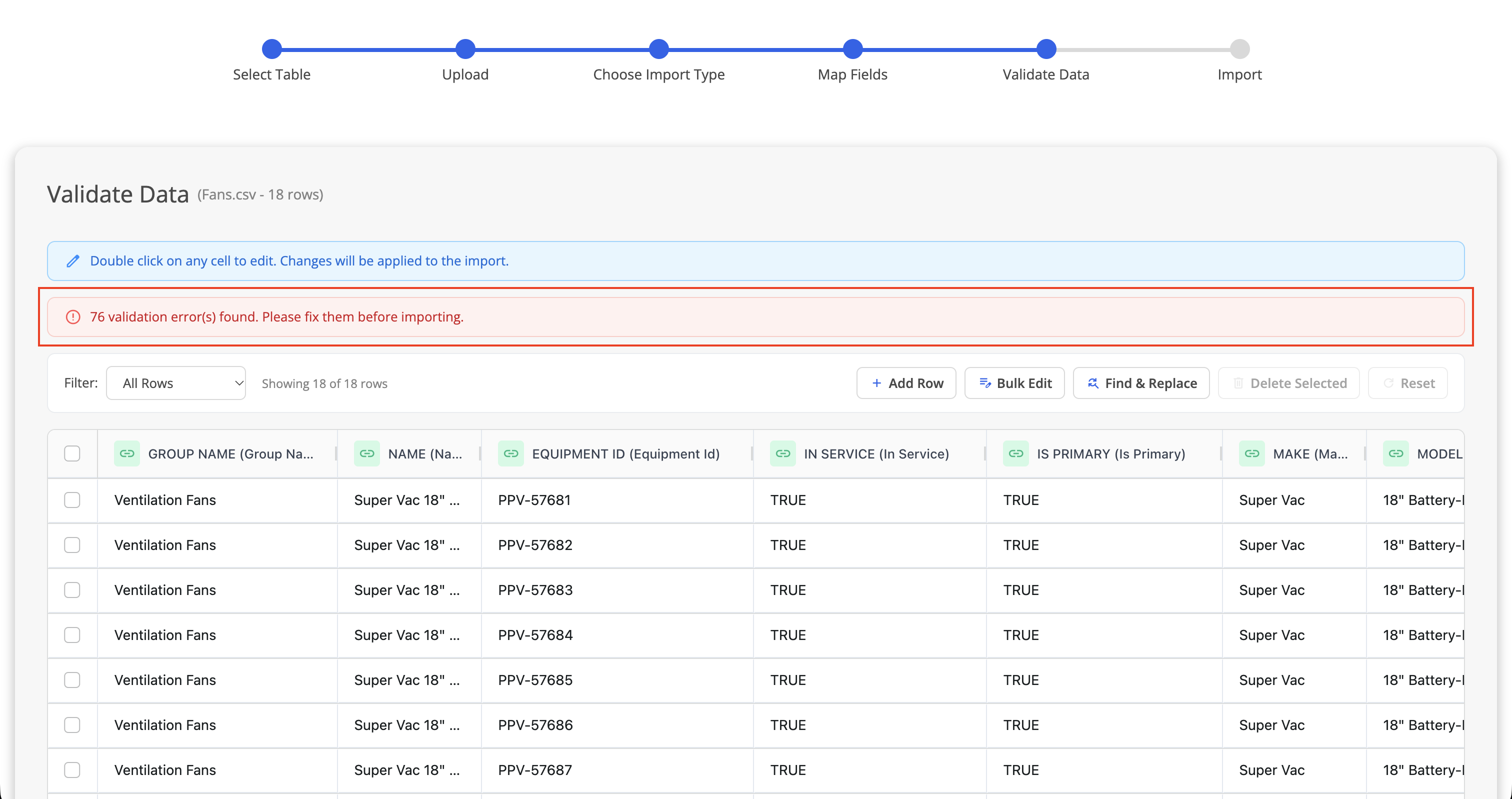Click link icon beside MODEL header

(1395, 453)
